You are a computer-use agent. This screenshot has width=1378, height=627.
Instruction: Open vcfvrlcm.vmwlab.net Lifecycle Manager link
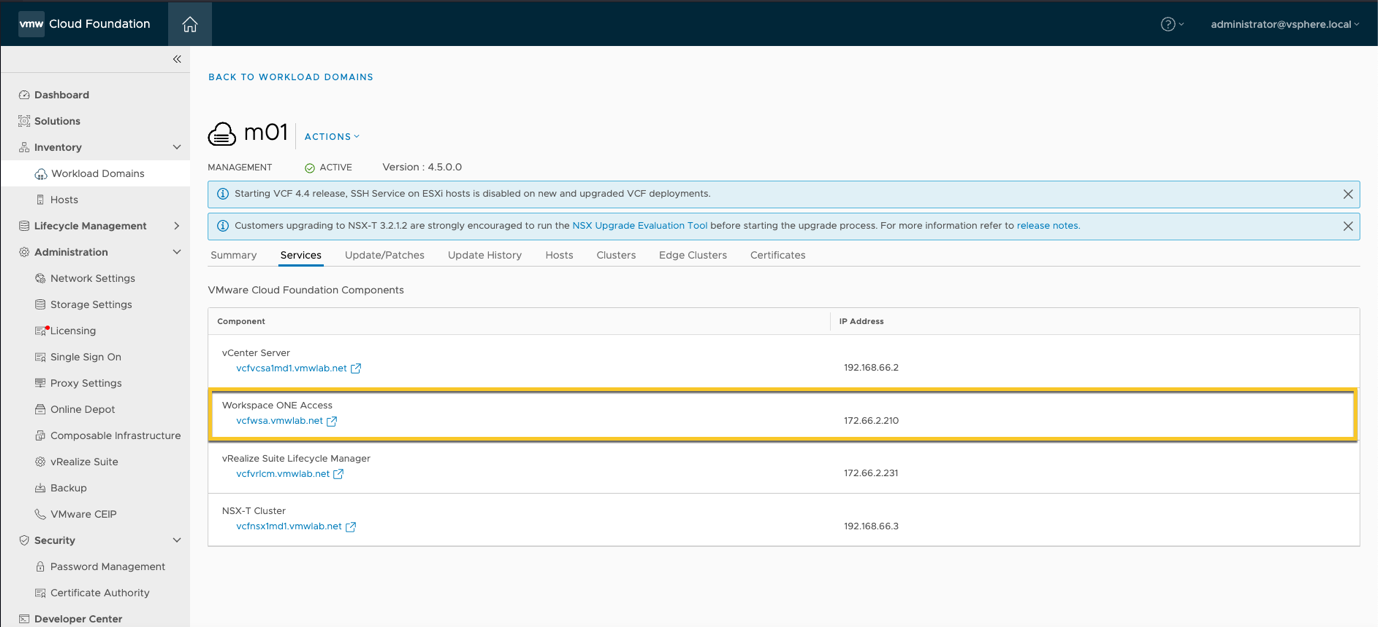tap(283, 474)
